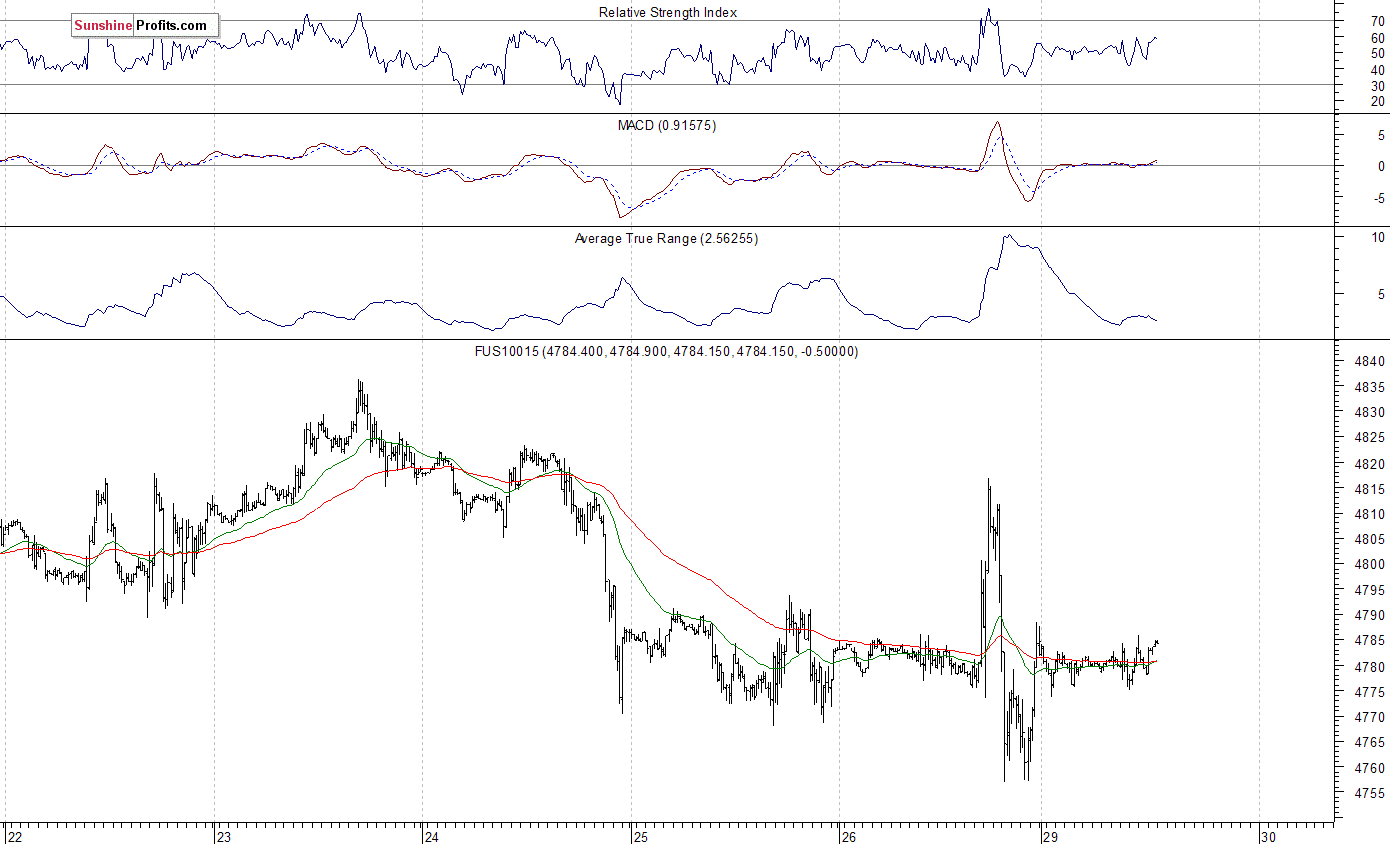Click the 4840 price axis value
Screen dimensions: 1390x844
(x=1371, y=362)
